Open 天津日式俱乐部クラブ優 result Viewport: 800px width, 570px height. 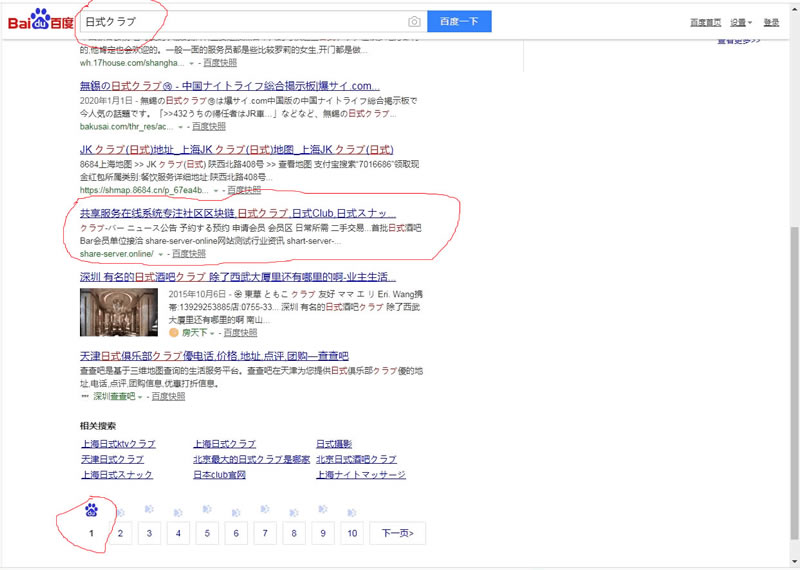[214, 356]
